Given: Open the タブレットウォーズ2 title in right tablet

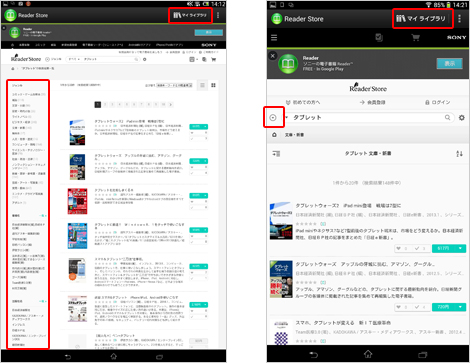Looking at the screenshot, I should click(348, 206).
